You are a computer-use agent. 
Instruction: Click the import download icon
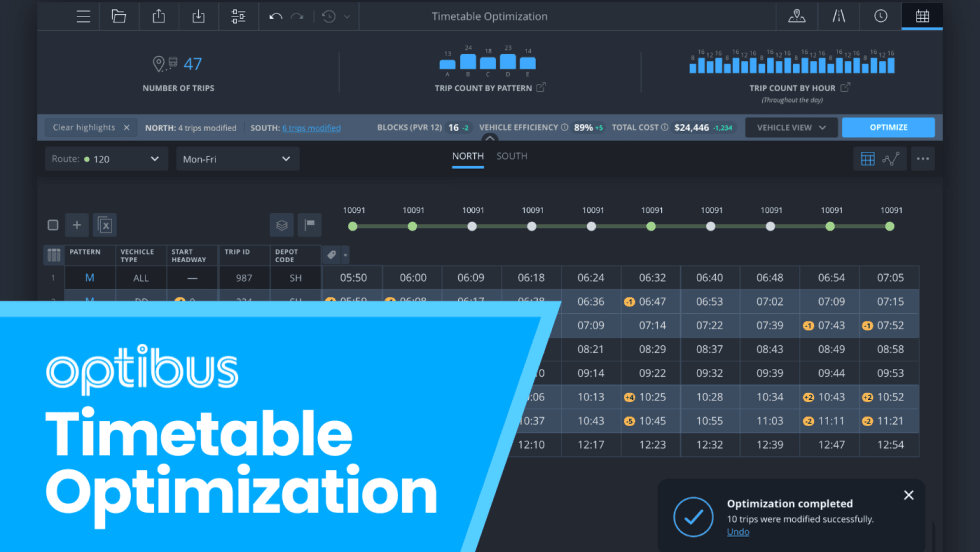(x=198, y=16)
